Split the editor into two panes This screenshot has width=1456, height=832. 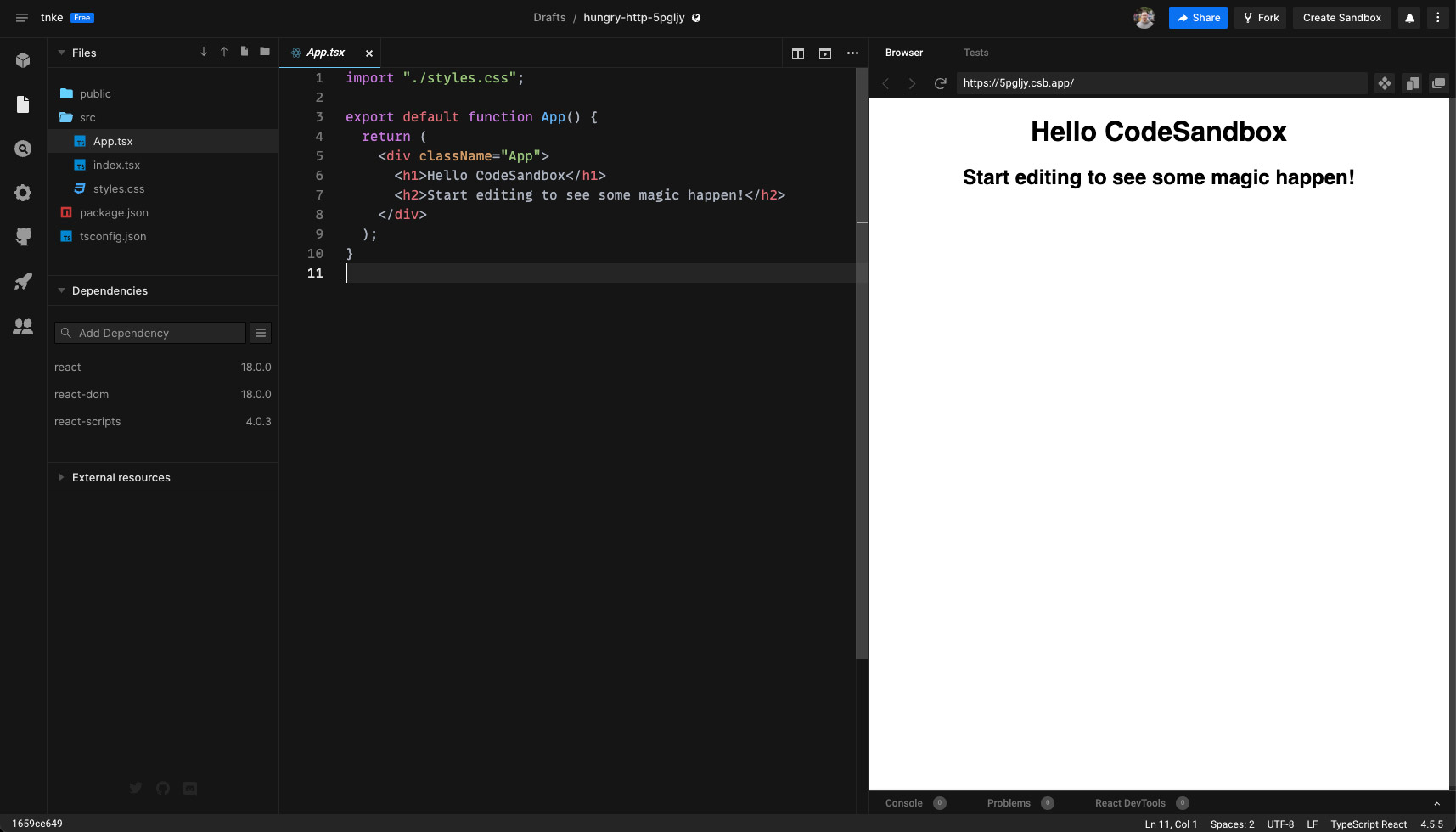(797, 53)
